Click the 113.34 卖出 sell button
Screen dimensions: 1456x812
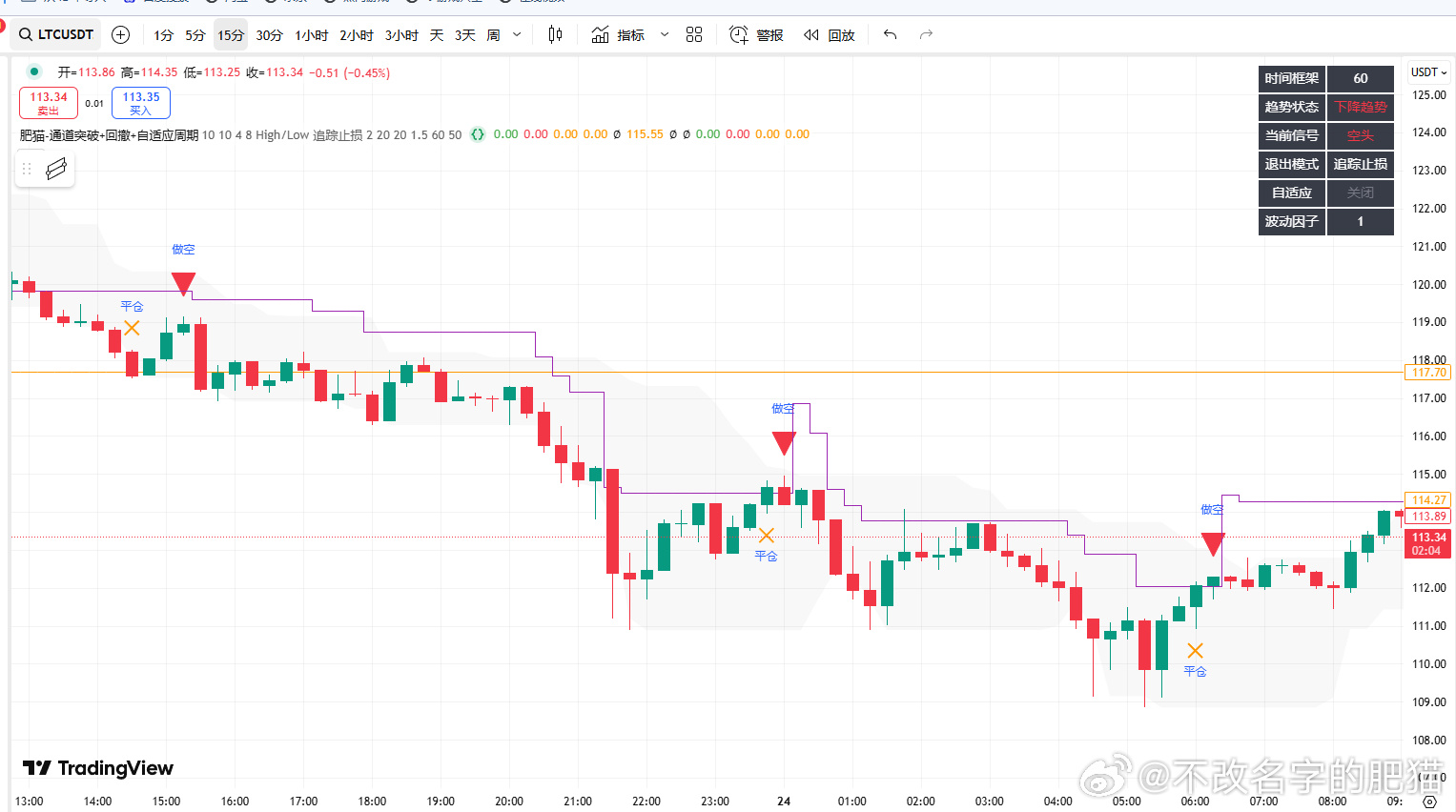(x=49, y=103)
